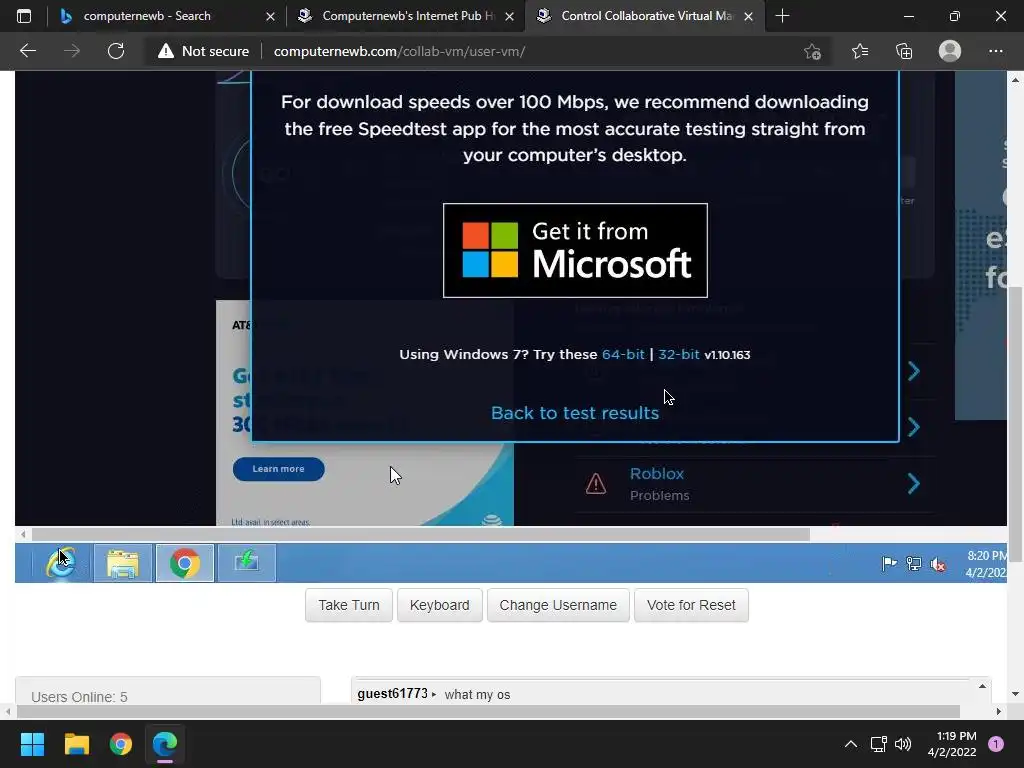Viewport: 1024px width, 768px height.
Task: Click Back to test results link
Action: coord(575,413)
